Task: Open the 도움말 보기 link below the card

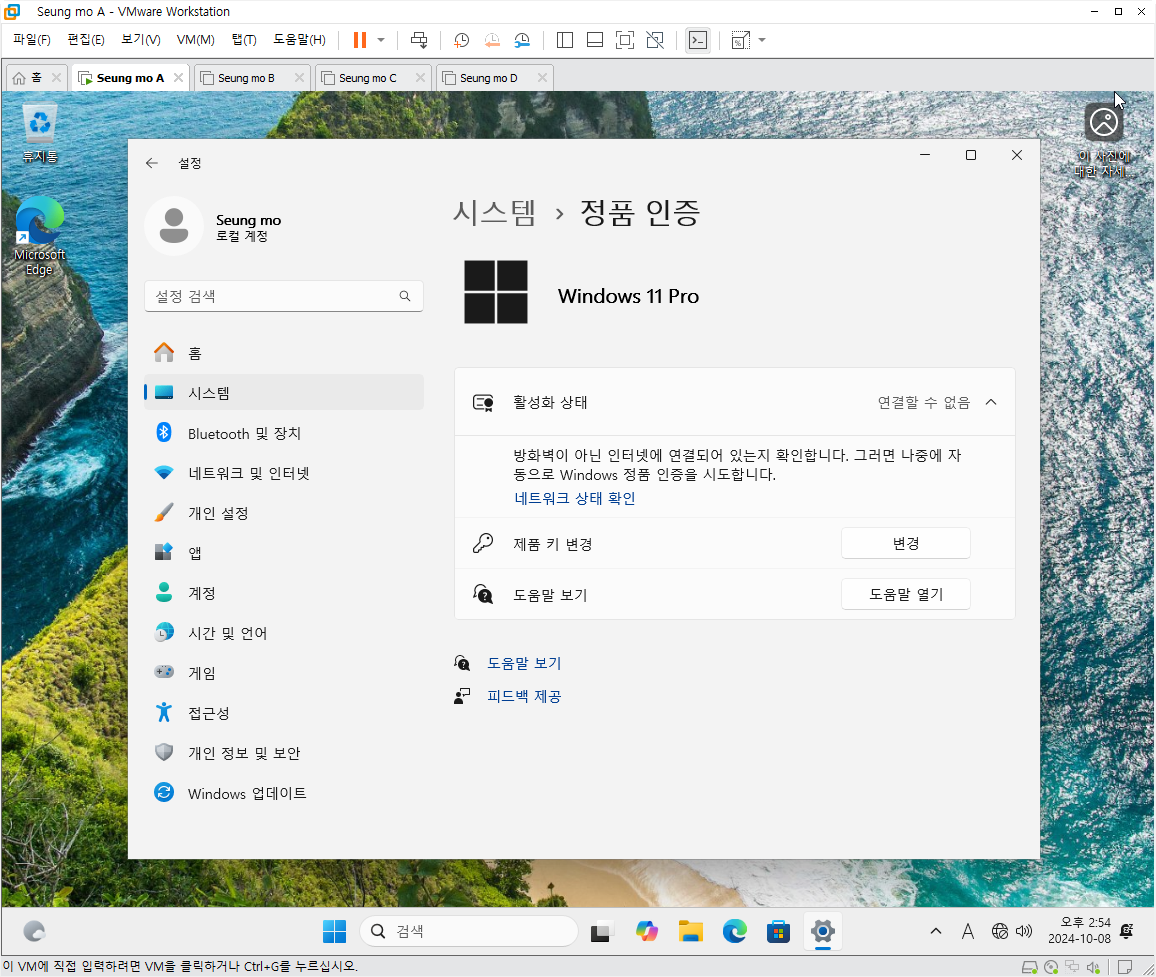Action: pos(524,664)
